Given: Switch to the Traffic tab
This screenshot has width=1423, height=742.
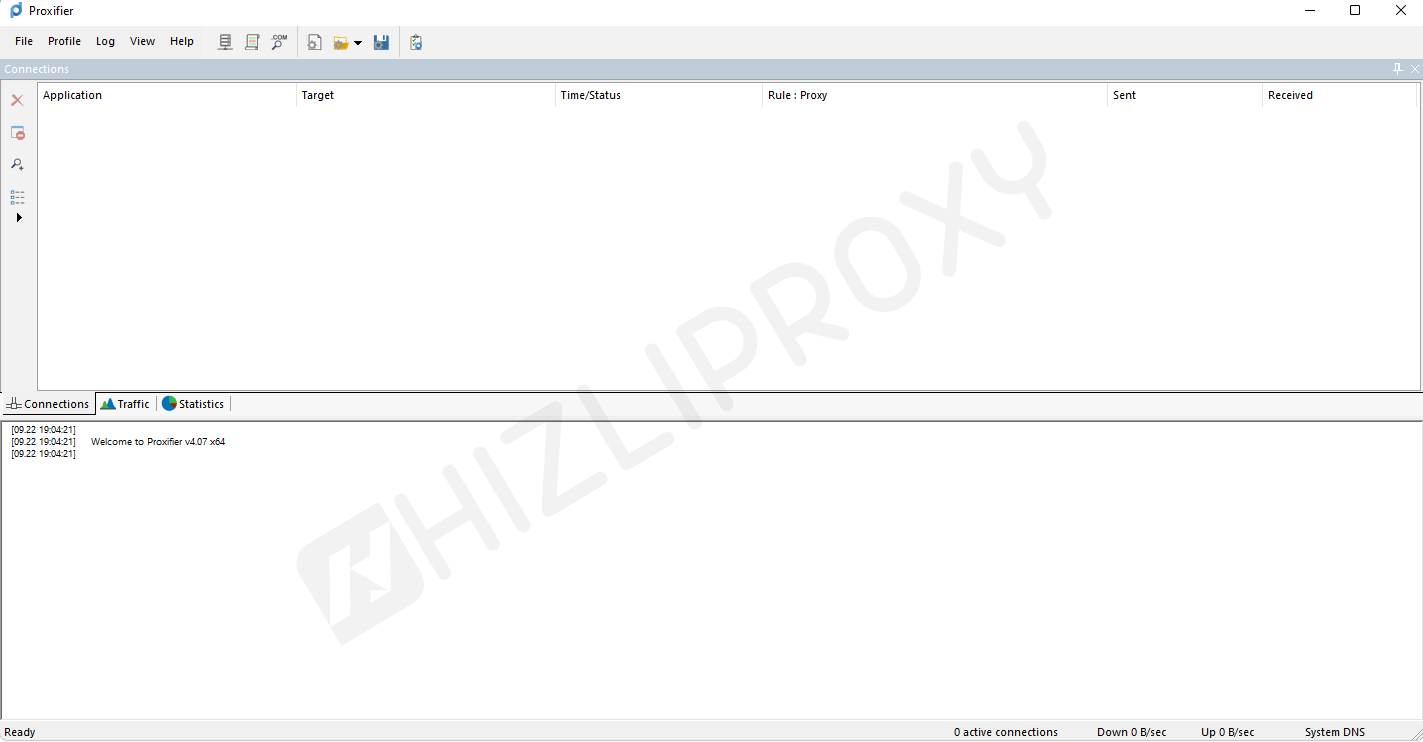Looking at the screenshot, I should click(x=125, y=404).
